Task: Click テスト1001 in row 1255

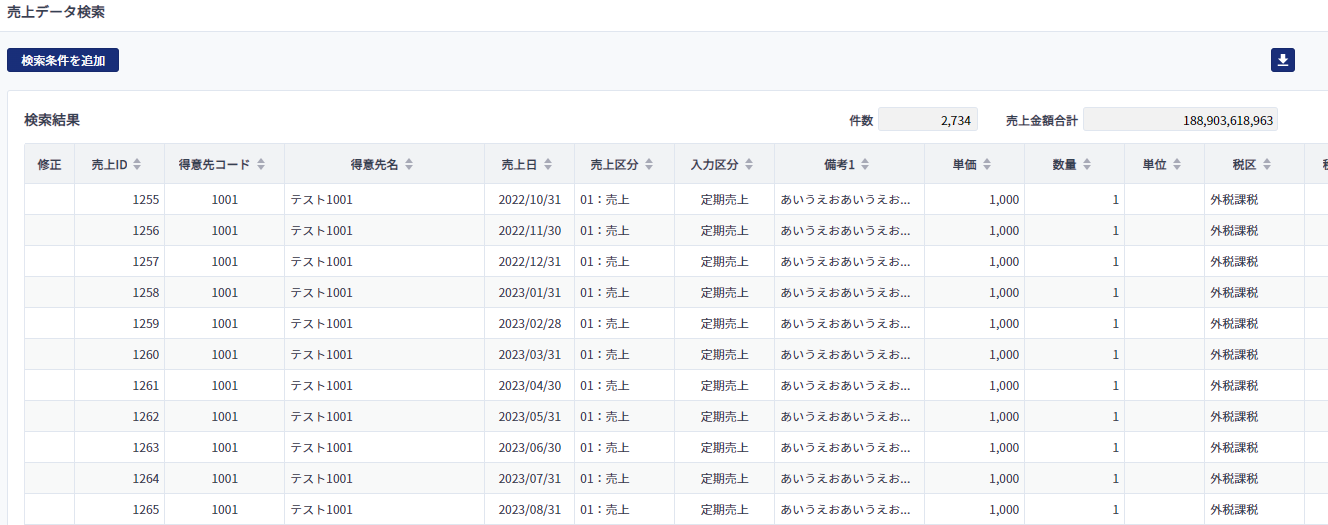Action: 322,200
